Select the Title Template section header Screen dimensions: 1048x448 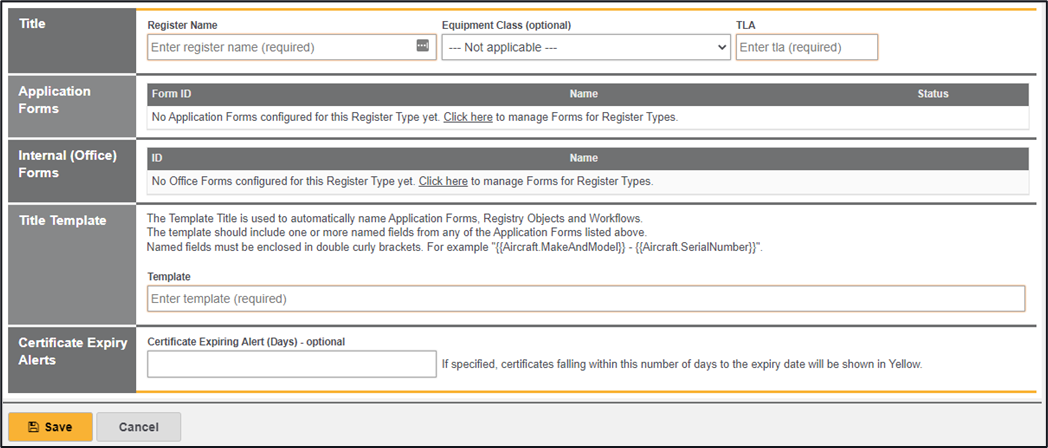point(62,221)
